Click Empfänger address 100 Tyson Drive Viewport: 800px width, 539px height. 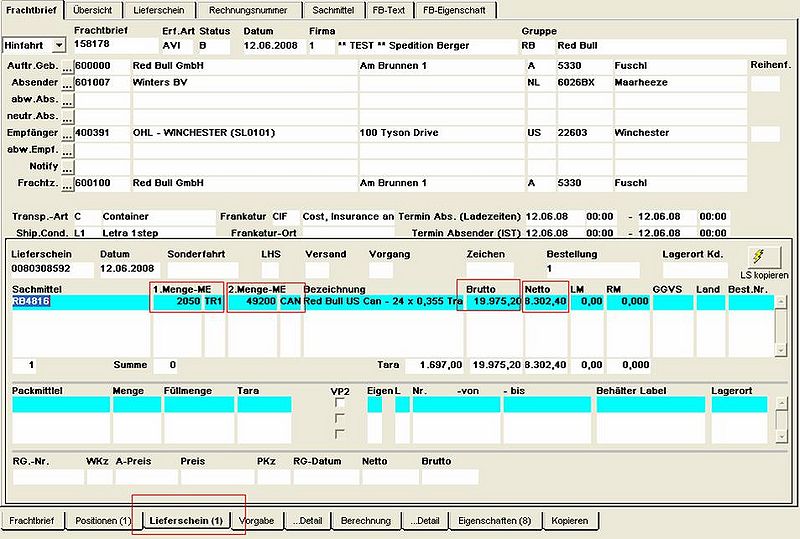[441, 133]
